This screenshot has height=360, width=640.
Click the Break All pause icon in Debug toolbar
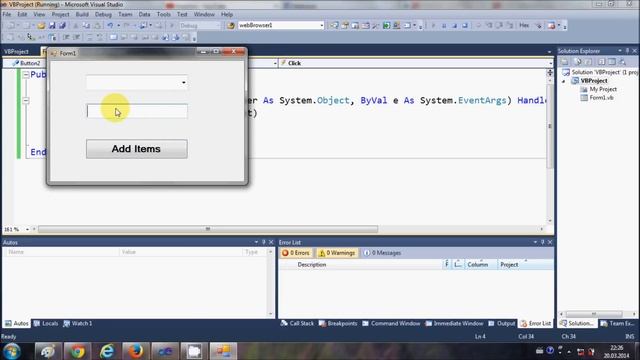click(444, 26)
